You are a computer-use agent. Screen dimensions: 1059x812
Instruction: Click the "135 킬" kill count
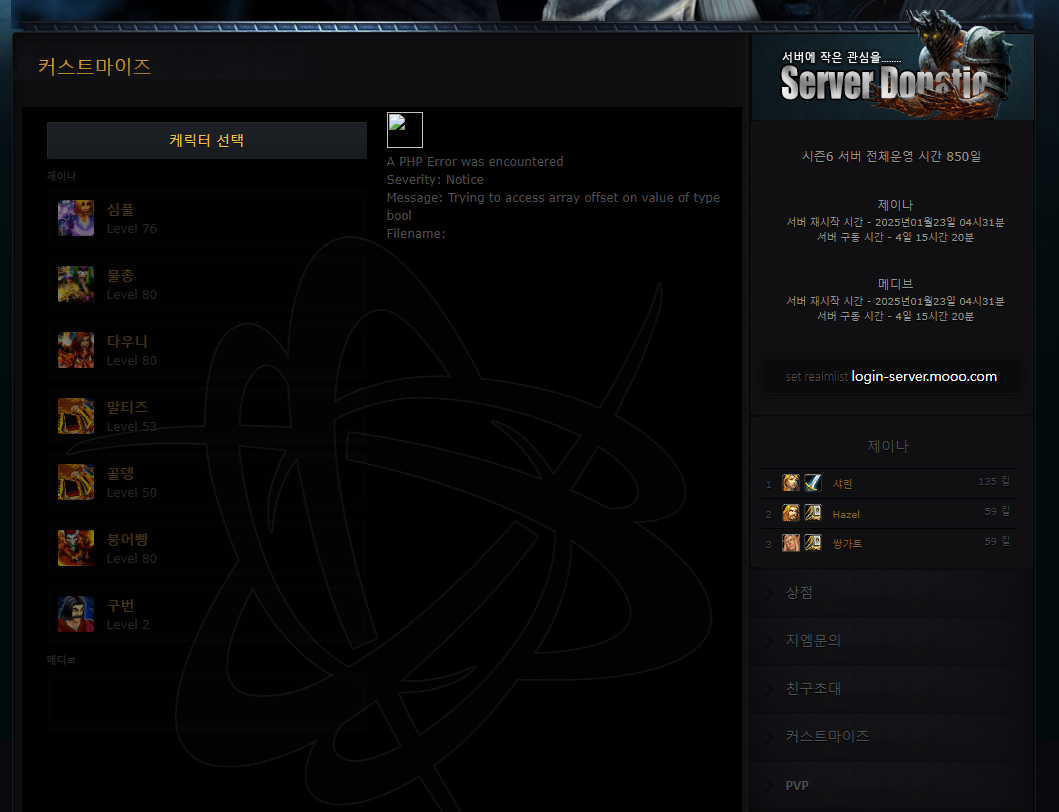tap(994, 481)
